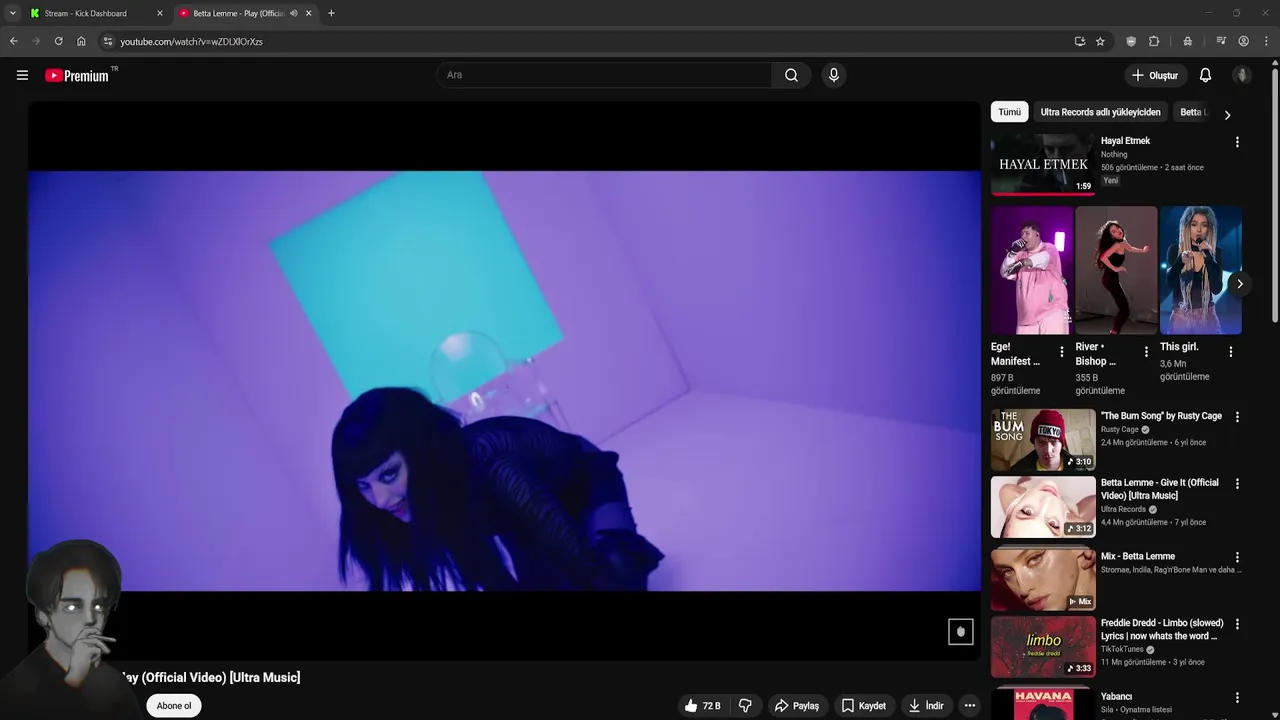Viewport: 1280px width, 720px height.
Task: Open browser media controls icon
Action: point(1221,41)
